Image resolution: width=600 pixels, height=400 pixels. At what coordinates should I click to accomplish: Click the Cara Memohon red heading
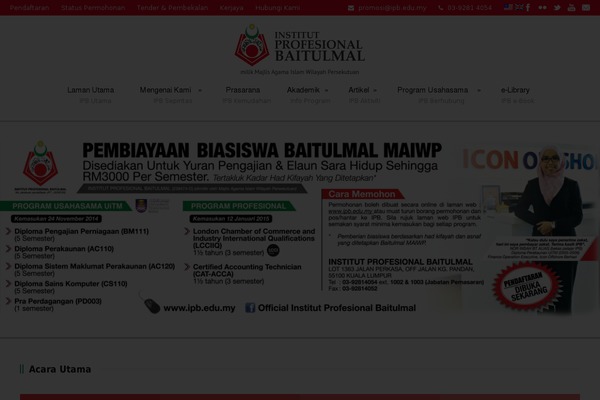tap(362, 194)
